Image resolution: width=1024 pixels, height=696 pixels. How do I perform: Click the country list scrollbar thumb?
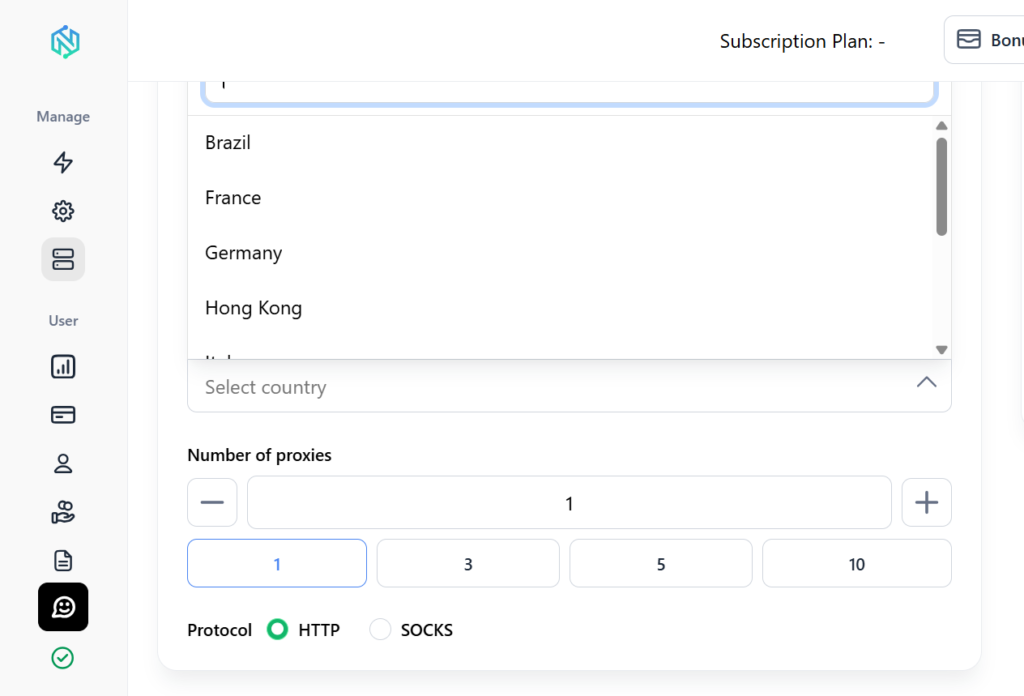[942, 187]
